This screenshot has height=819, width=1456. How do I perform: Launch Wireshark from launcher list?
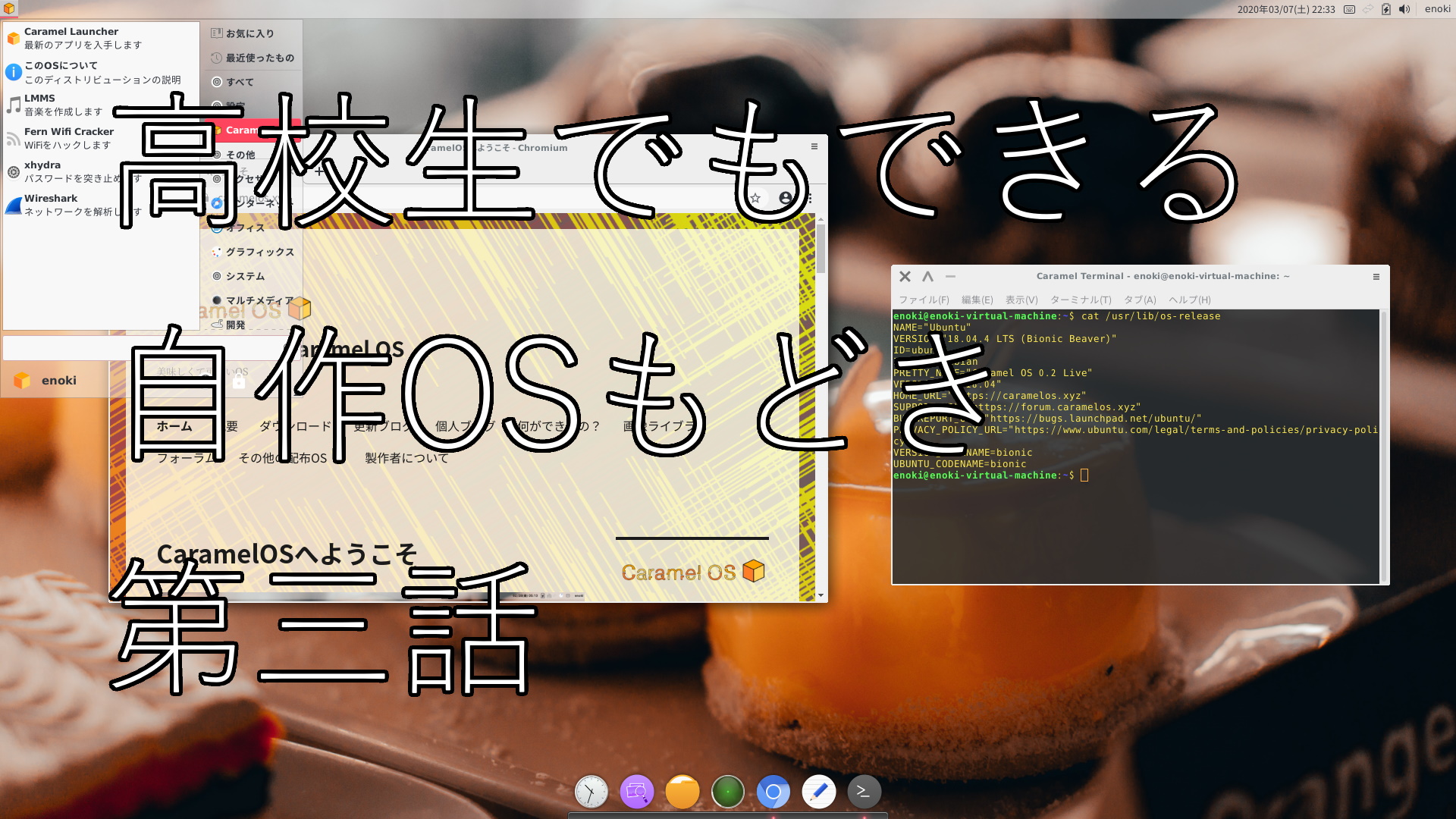coord(102,205)
